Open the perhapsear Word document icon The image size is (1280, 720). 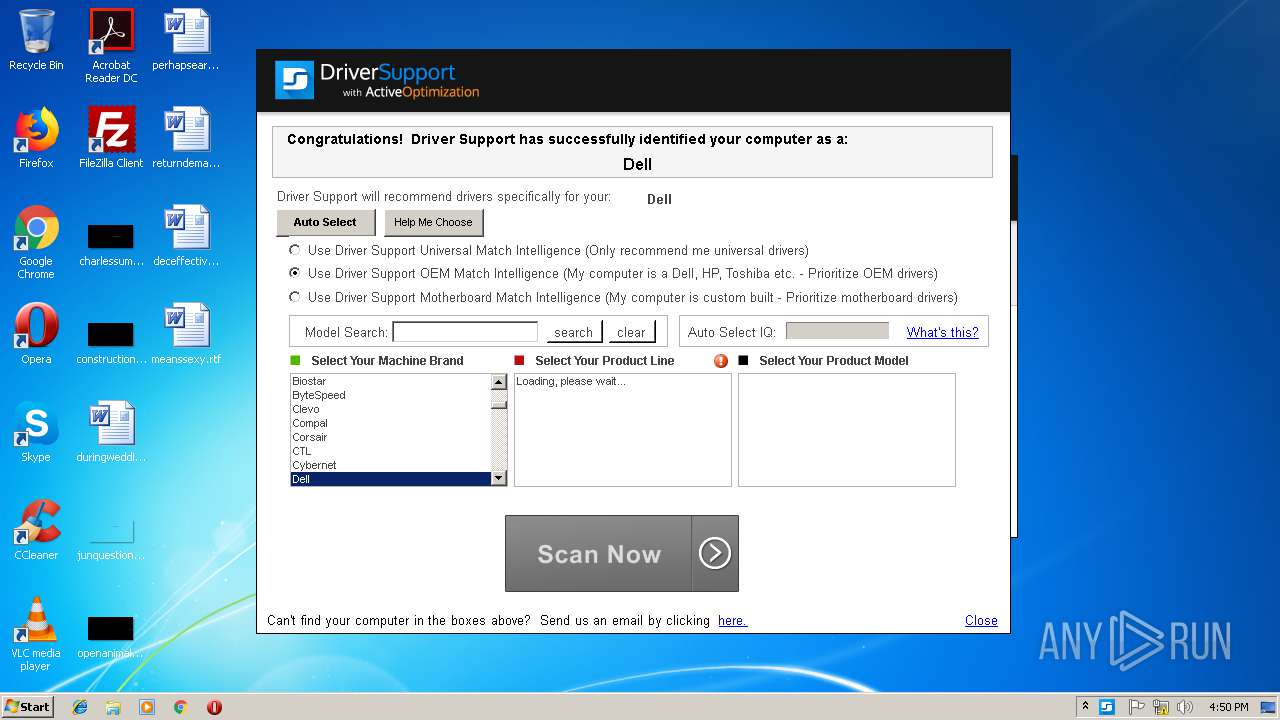(x=186, y=40)
